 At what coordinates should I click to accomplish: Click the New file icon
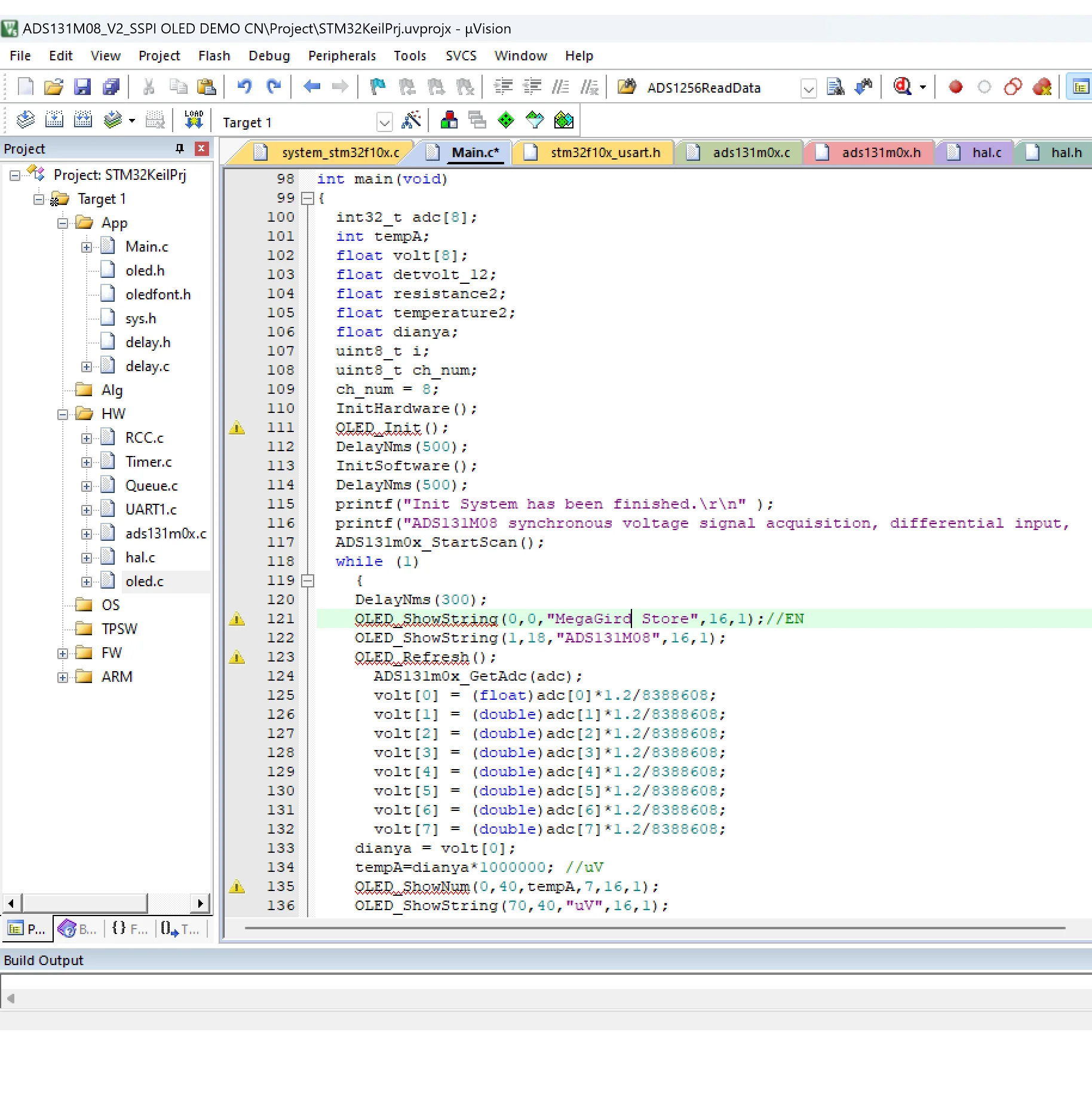click(25, 87)
